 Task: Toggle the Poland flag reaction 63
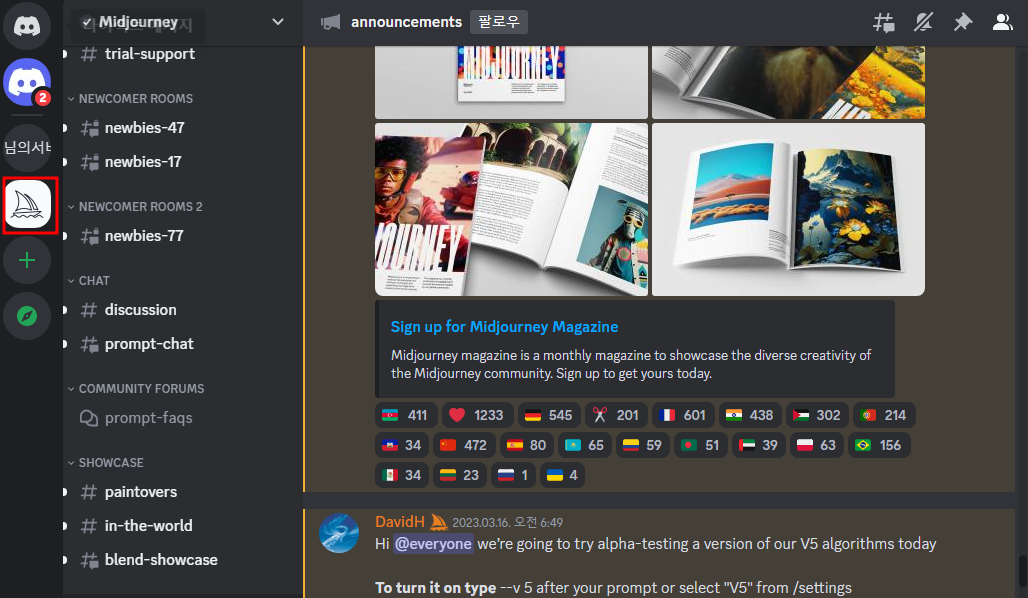[816, 445]
